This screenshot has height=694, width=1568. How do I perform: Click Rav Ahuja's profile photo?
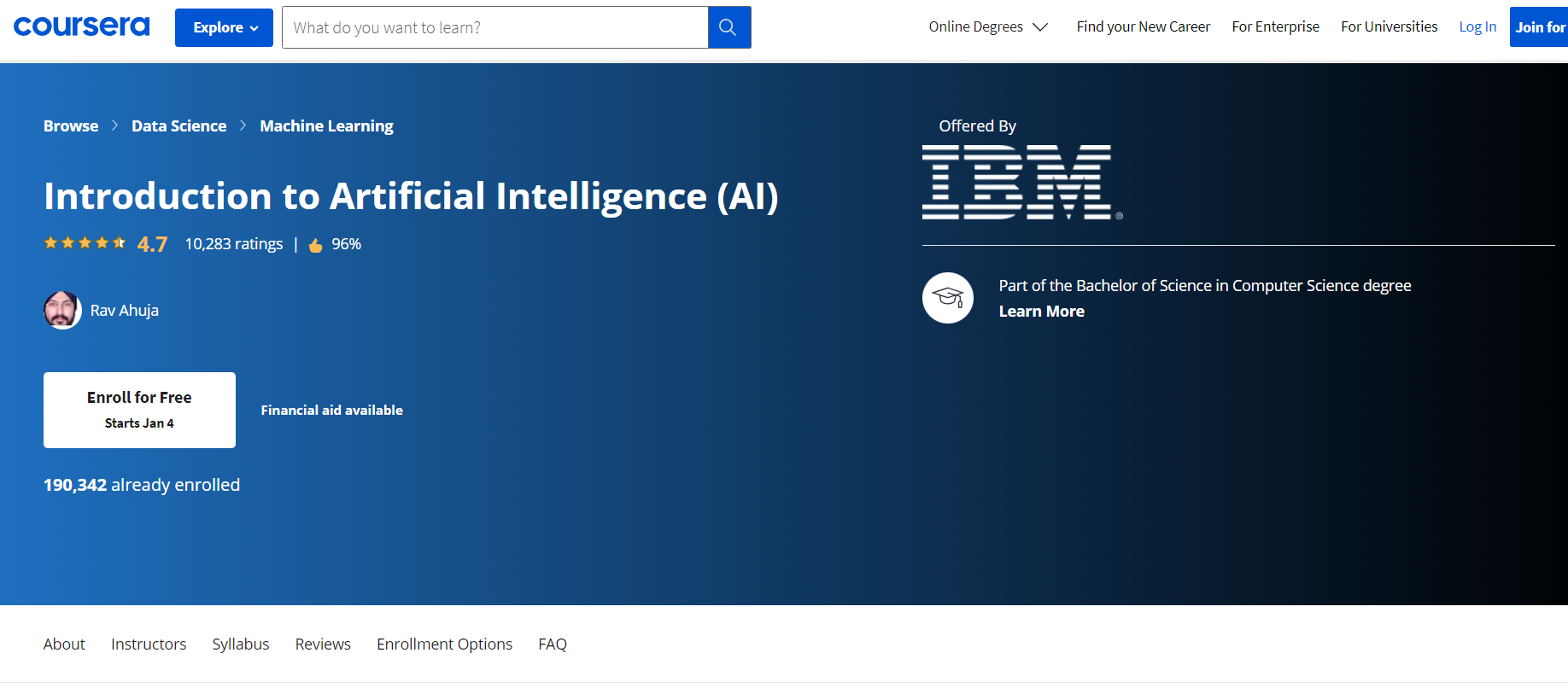(x=62, y=310)
